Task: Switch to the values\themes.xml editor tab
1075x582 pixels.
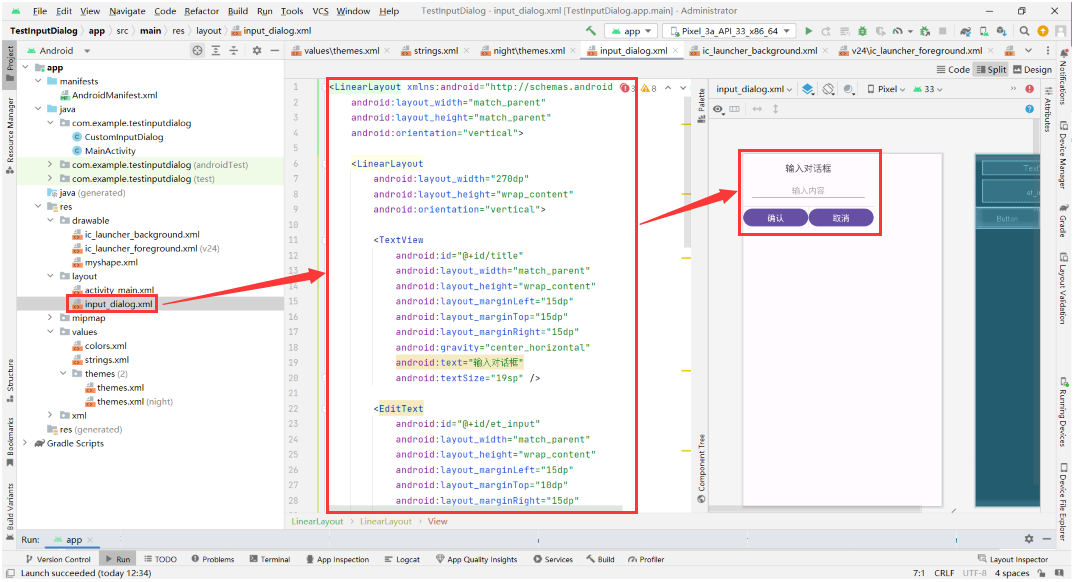Action: tap(341, 51)
